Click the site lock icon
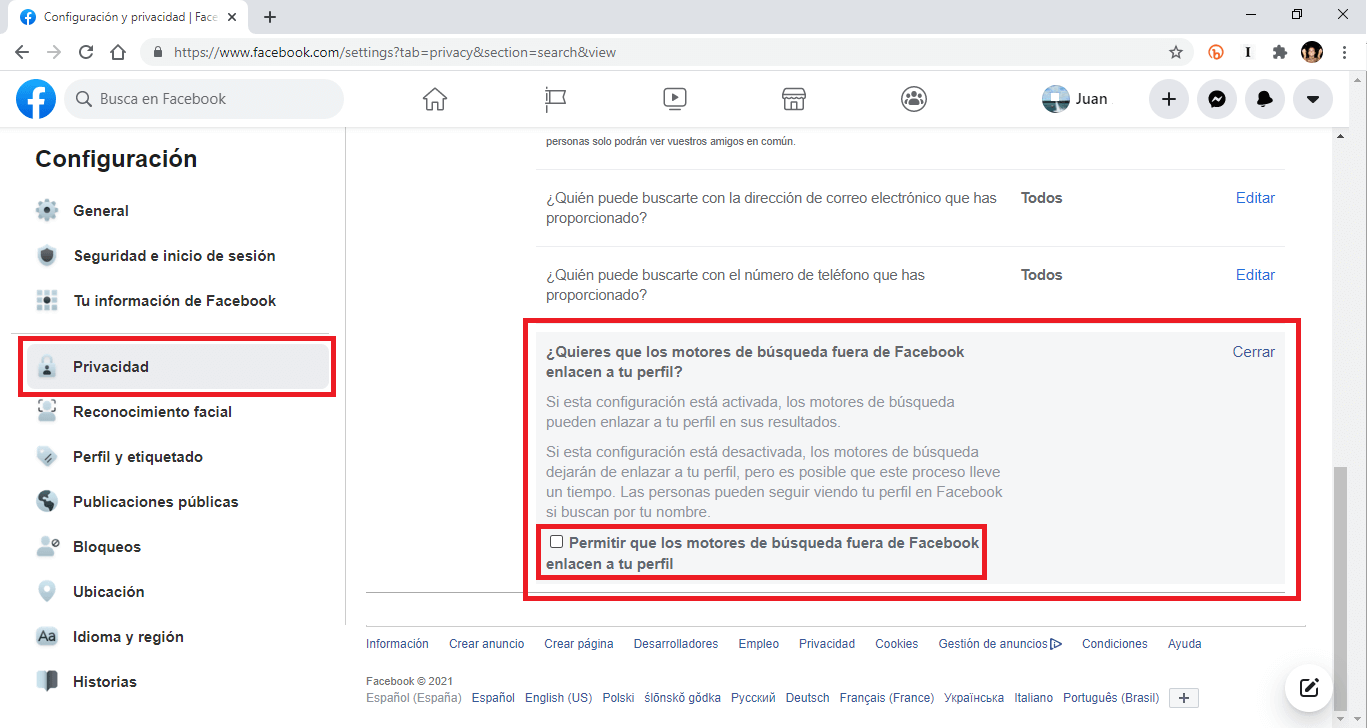 (157, 52)
